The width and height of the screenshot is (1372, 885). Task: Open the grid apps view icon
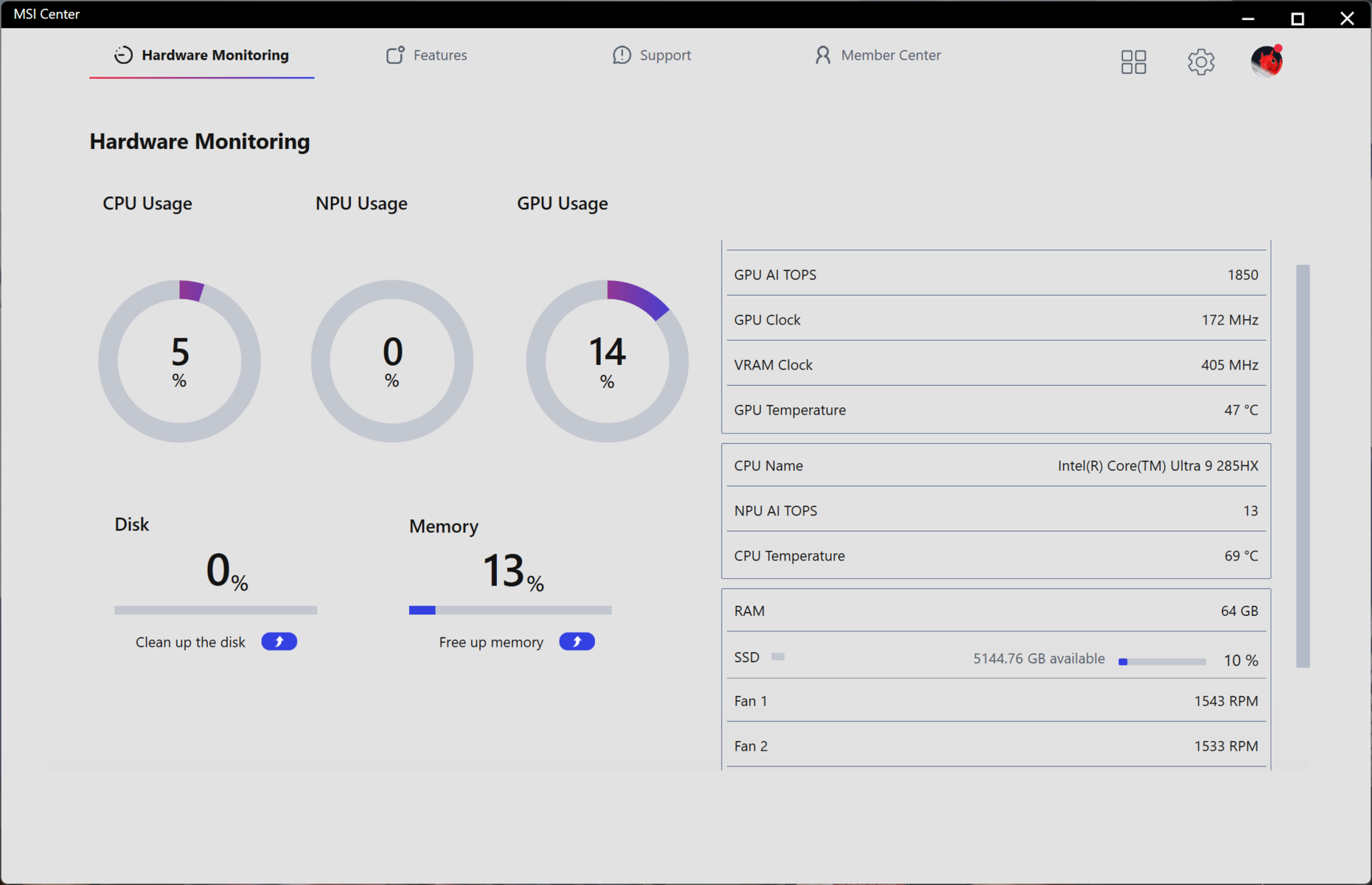click(1133, 62)
